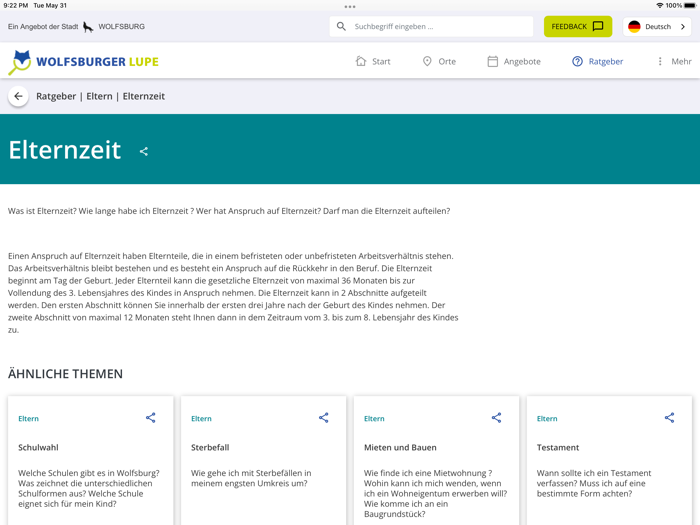Click the status bar time 9:22 PM
The height and width of the screenshot is (525, 700).
tap(16, 5)
